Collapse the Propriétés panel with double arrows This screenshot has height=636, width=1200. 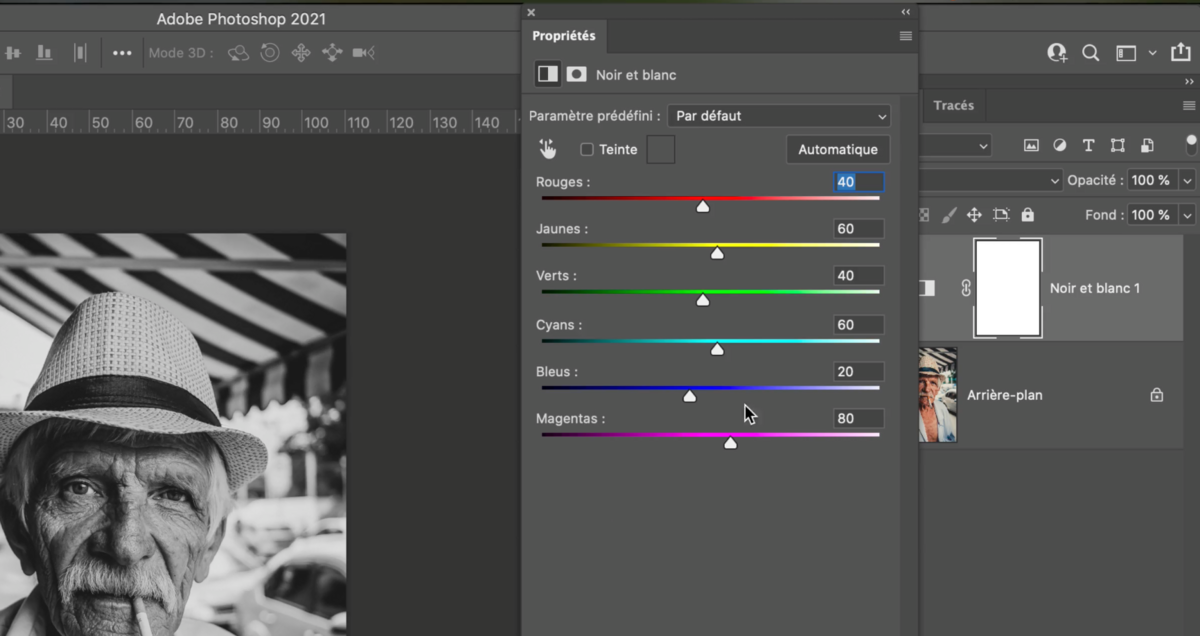tap(906, 12)
